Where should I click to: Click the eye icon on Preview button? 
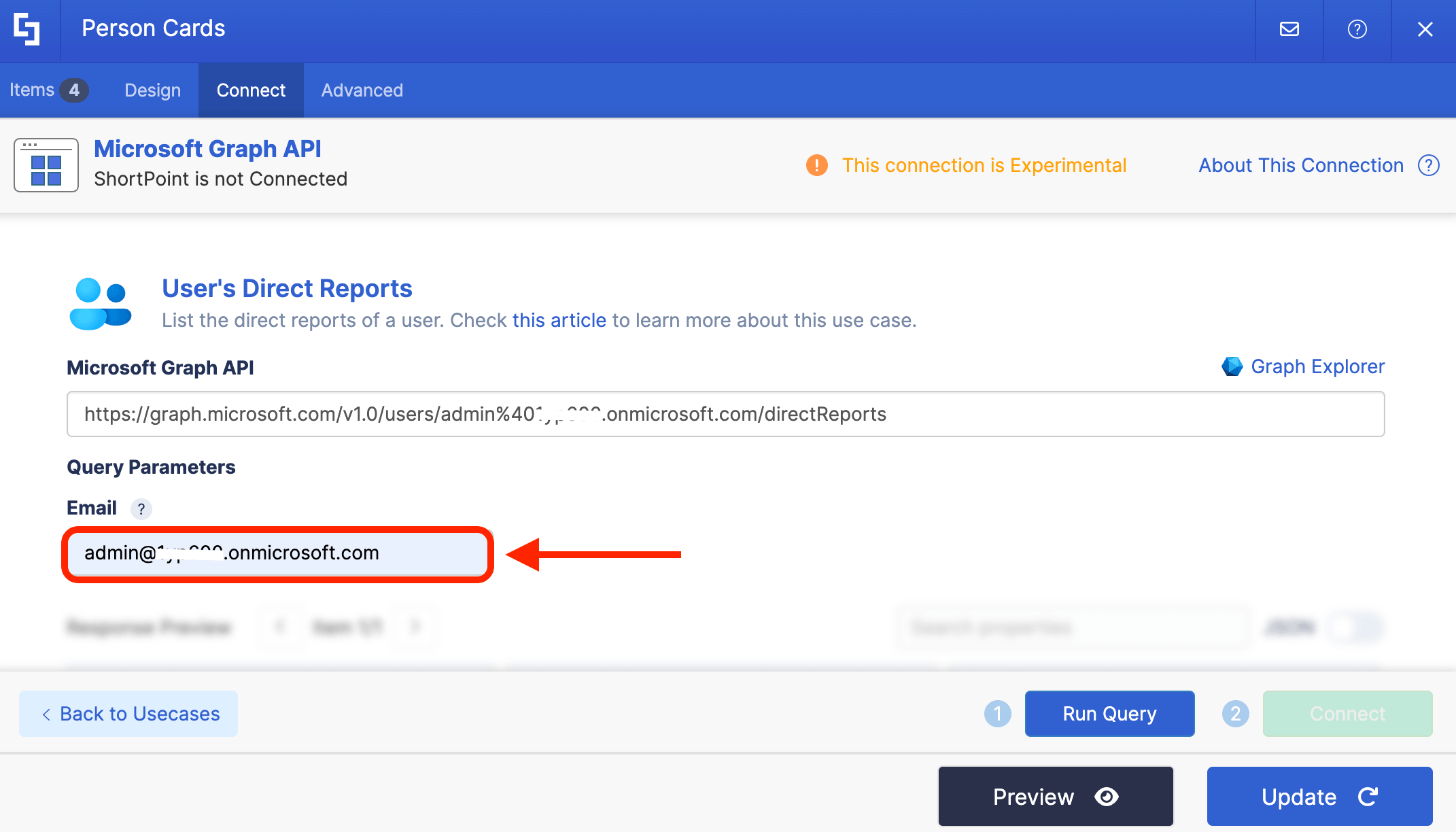(x=1107, y=797)
